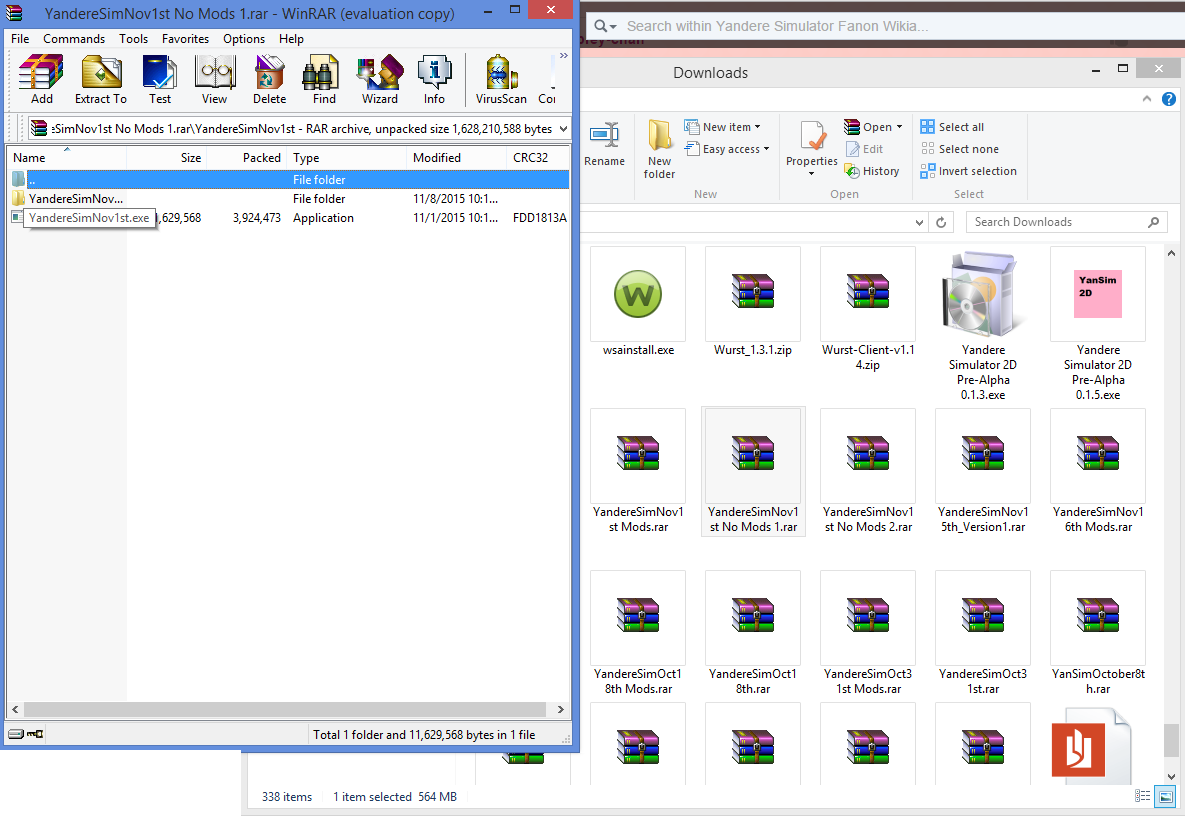Select YandereSimNov1st Mods.rar file
This screenshot has height=816, width=1185.
tap(638, 471)
